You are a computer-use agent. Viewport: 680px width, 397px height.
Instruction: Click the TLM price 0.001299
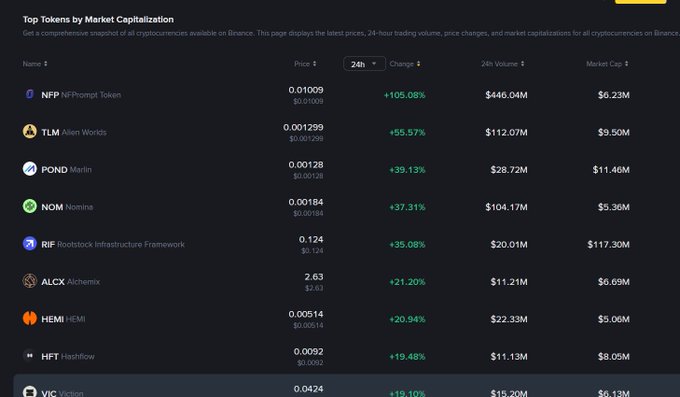pos(303,127)
